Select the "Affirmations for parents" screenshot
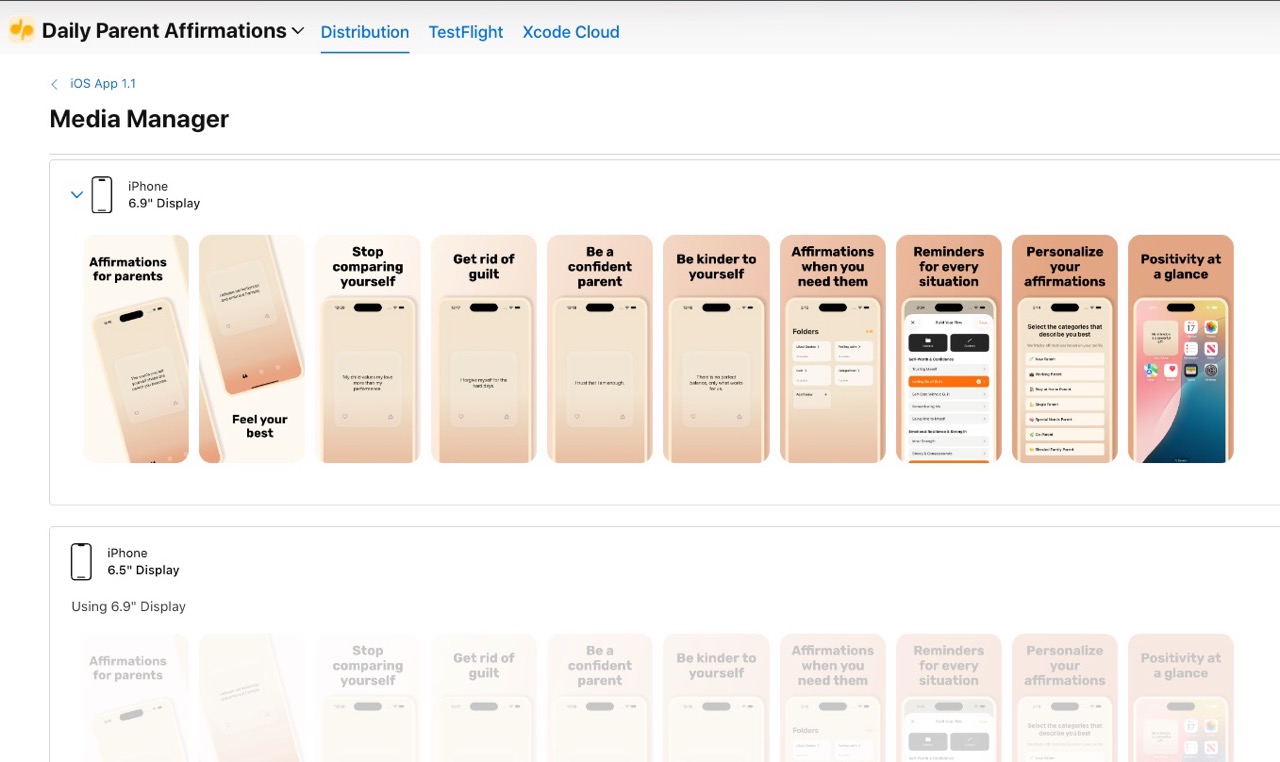This screenshot has height=762, width=1280. click(x=136, y=349)
